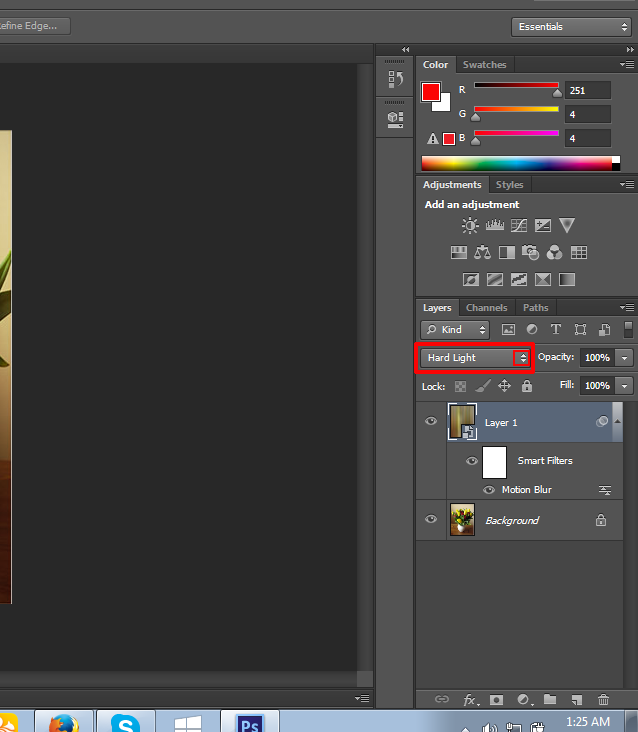Add a Posterize adjustment

[x=495, y=280]
